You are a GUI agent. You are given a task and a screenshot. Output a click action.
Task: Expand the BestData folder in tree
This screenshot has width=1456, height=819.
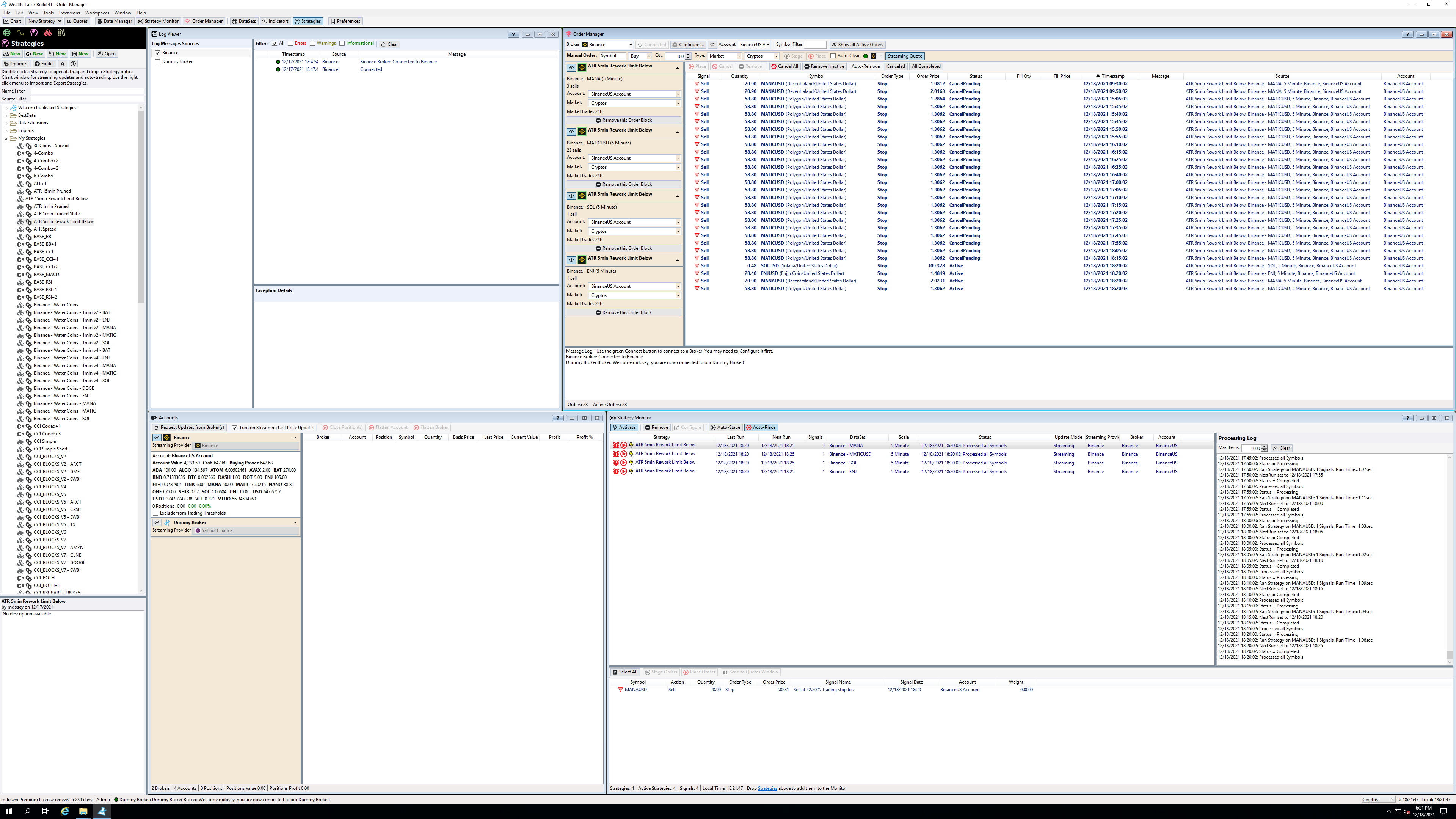pyautogui.click(x=6, y=115)
